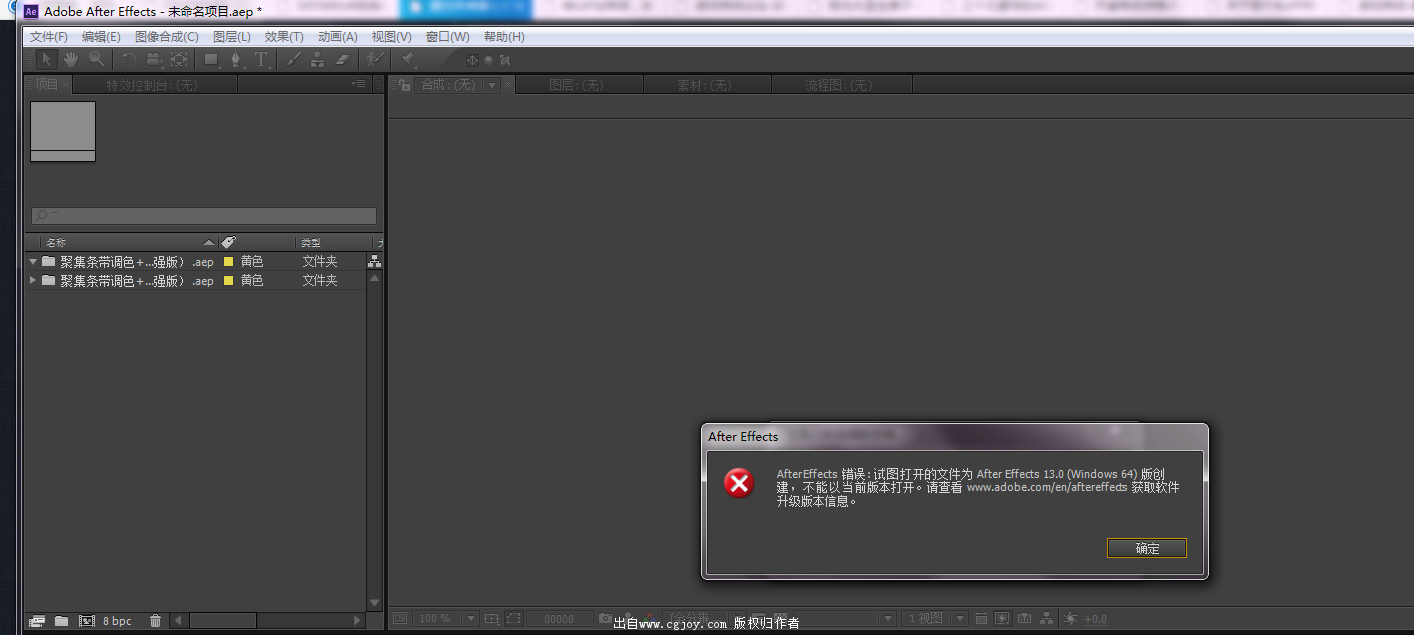Open the 窗口(W) menu
1414x635 pixels.
coord(447,37)
